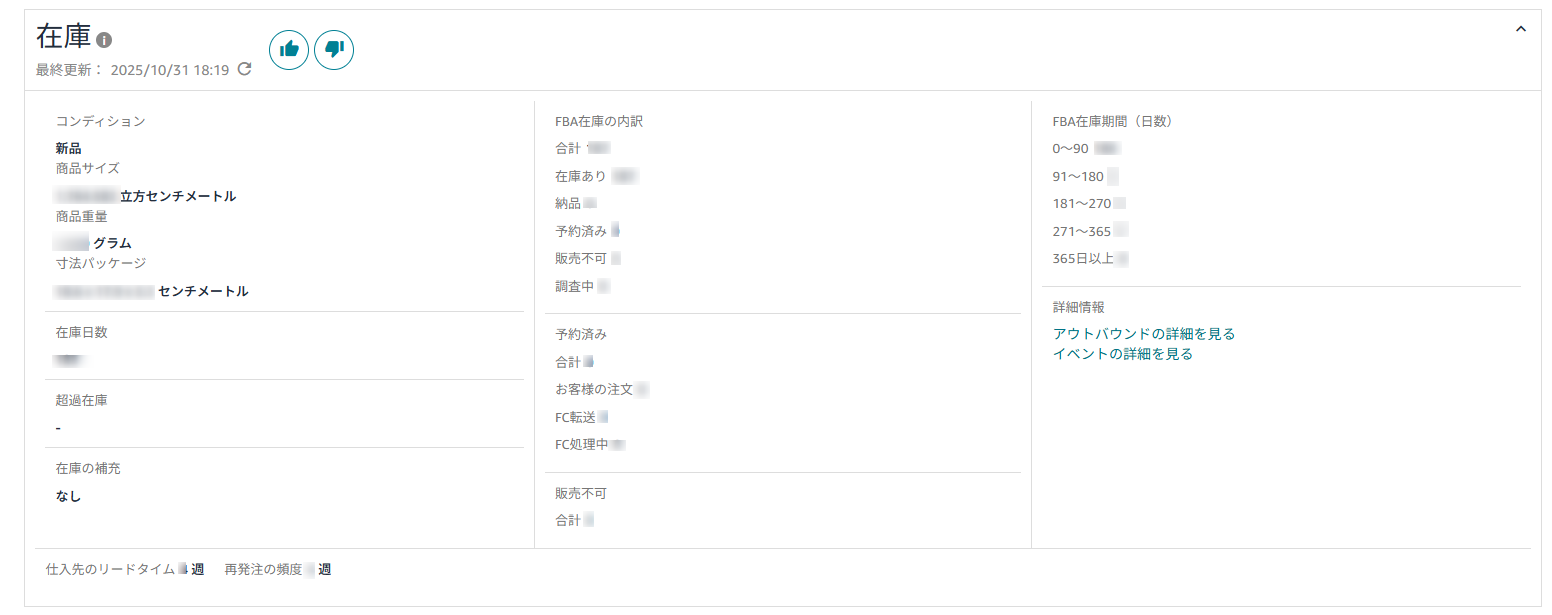Click the FBA在庫の内訳 heading
The height and width of the screenshot is (615, 1552).
599,121
